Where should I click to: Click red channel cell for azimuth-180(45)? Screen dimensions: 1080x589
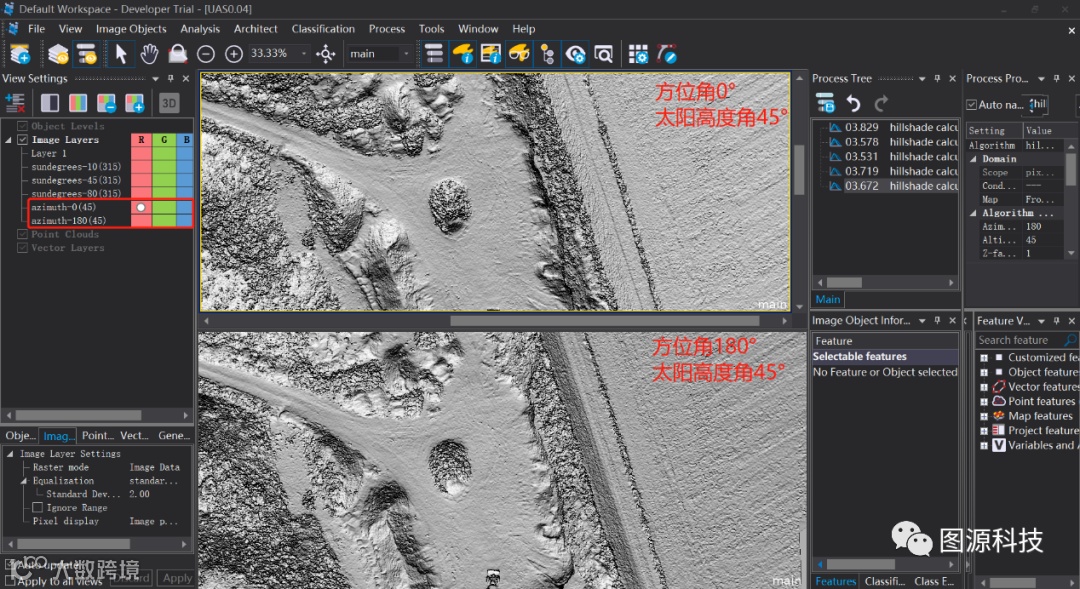141,220
